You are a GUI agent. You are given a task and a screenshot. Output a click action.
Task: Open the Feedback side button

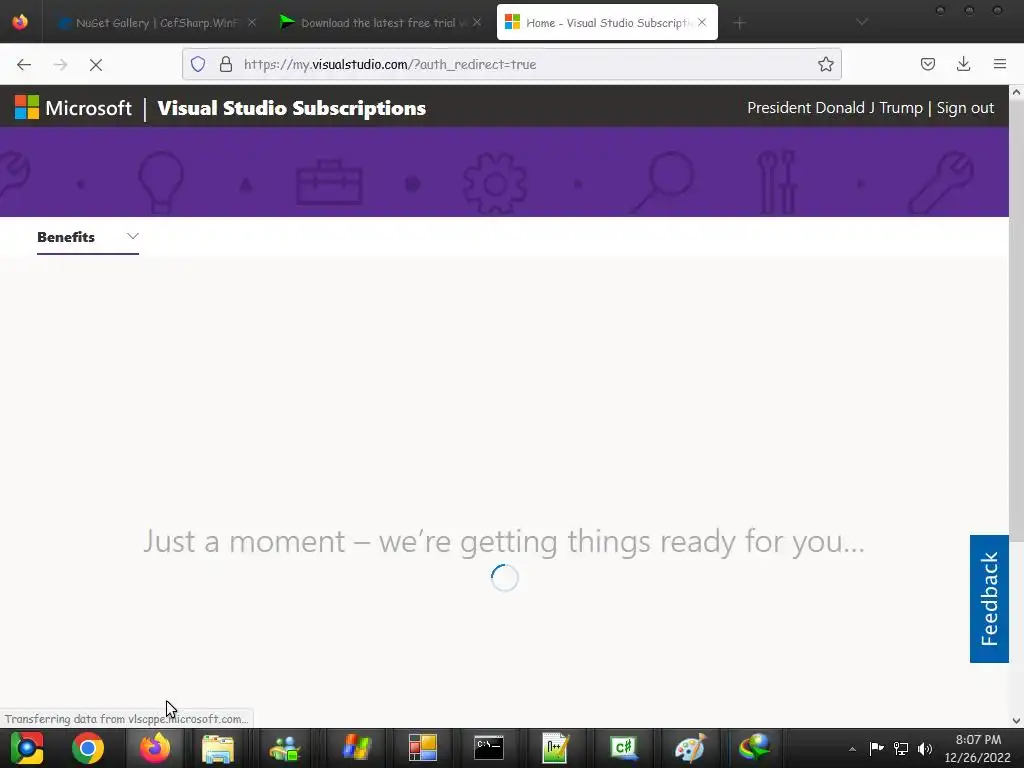[x=989, y=598]
